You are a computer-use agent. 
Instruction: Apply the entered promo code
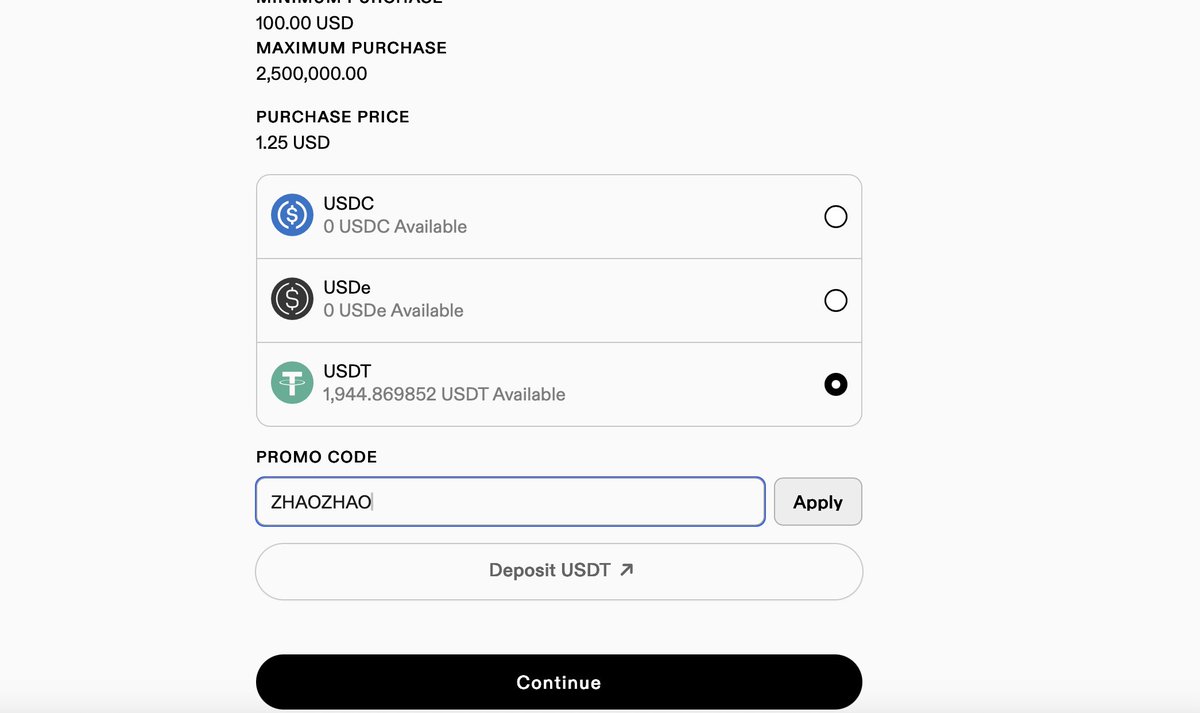pyautogui.click(x=818, y=502)
